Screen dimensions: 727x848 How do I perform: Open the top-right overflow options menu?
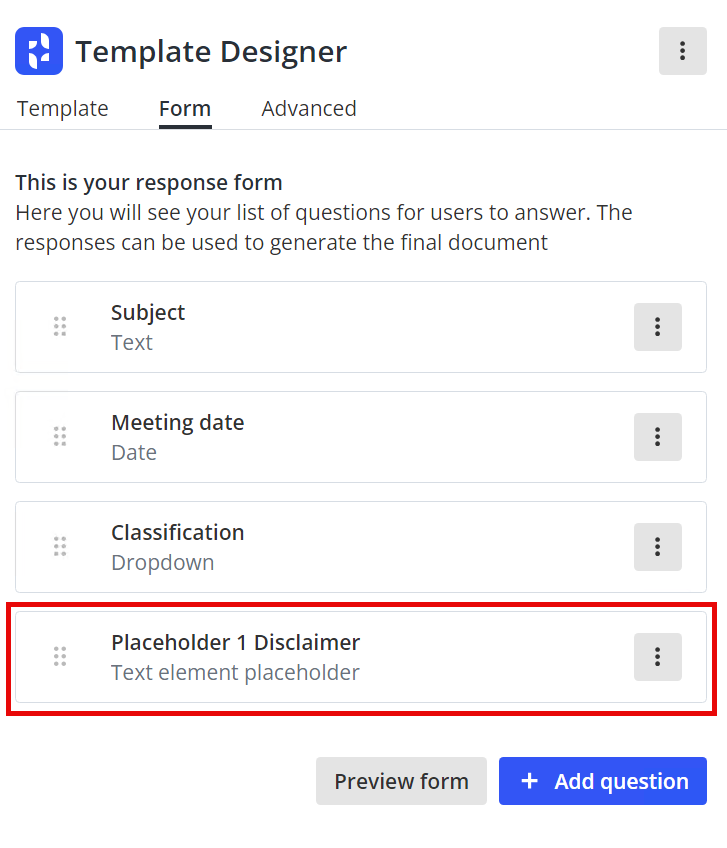click(683, 50)
